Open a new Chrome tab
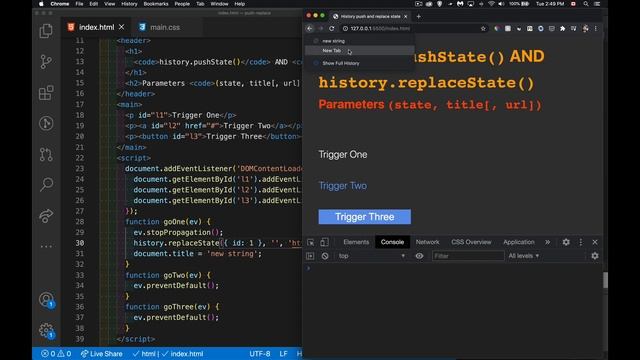Image resolution: width=640 pixels, height=360 pixels. pos(418,16)
